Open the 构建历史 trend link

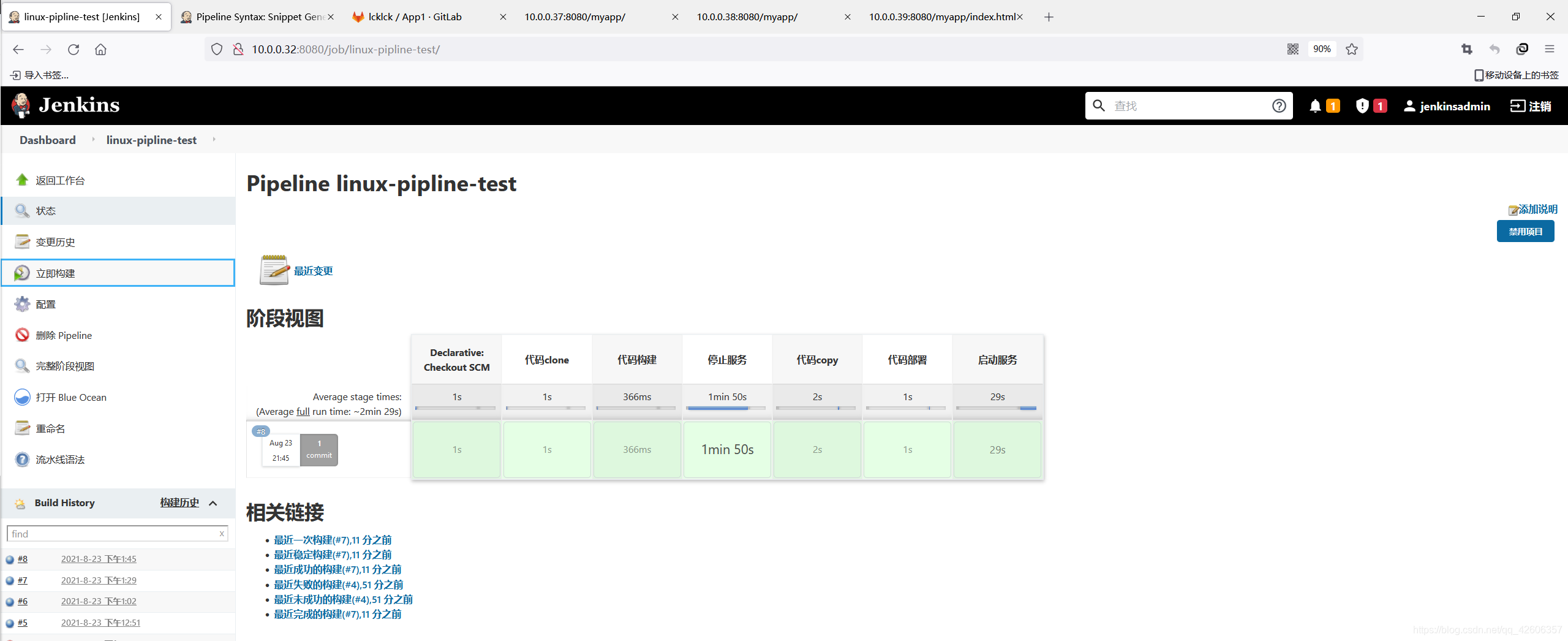pos(179,503)
